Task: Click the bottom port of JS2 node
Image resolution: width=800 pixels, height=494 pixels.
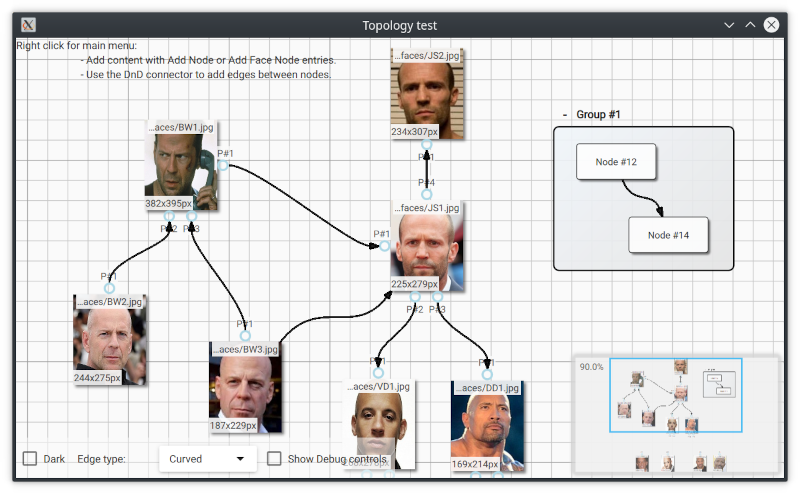Action: 427,145
